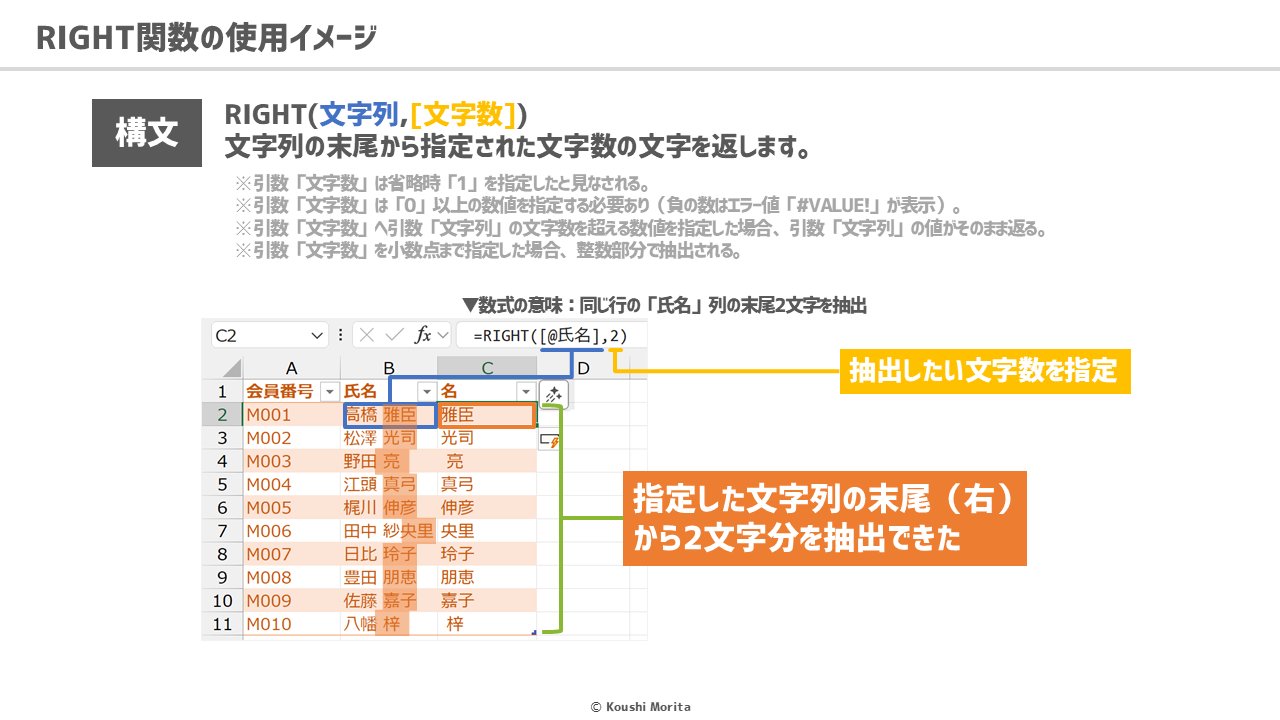The height and width of the screenshot is (720, 1280).
Task: Open the AutoCorrect options lightning icon
Action: [549, 439]
